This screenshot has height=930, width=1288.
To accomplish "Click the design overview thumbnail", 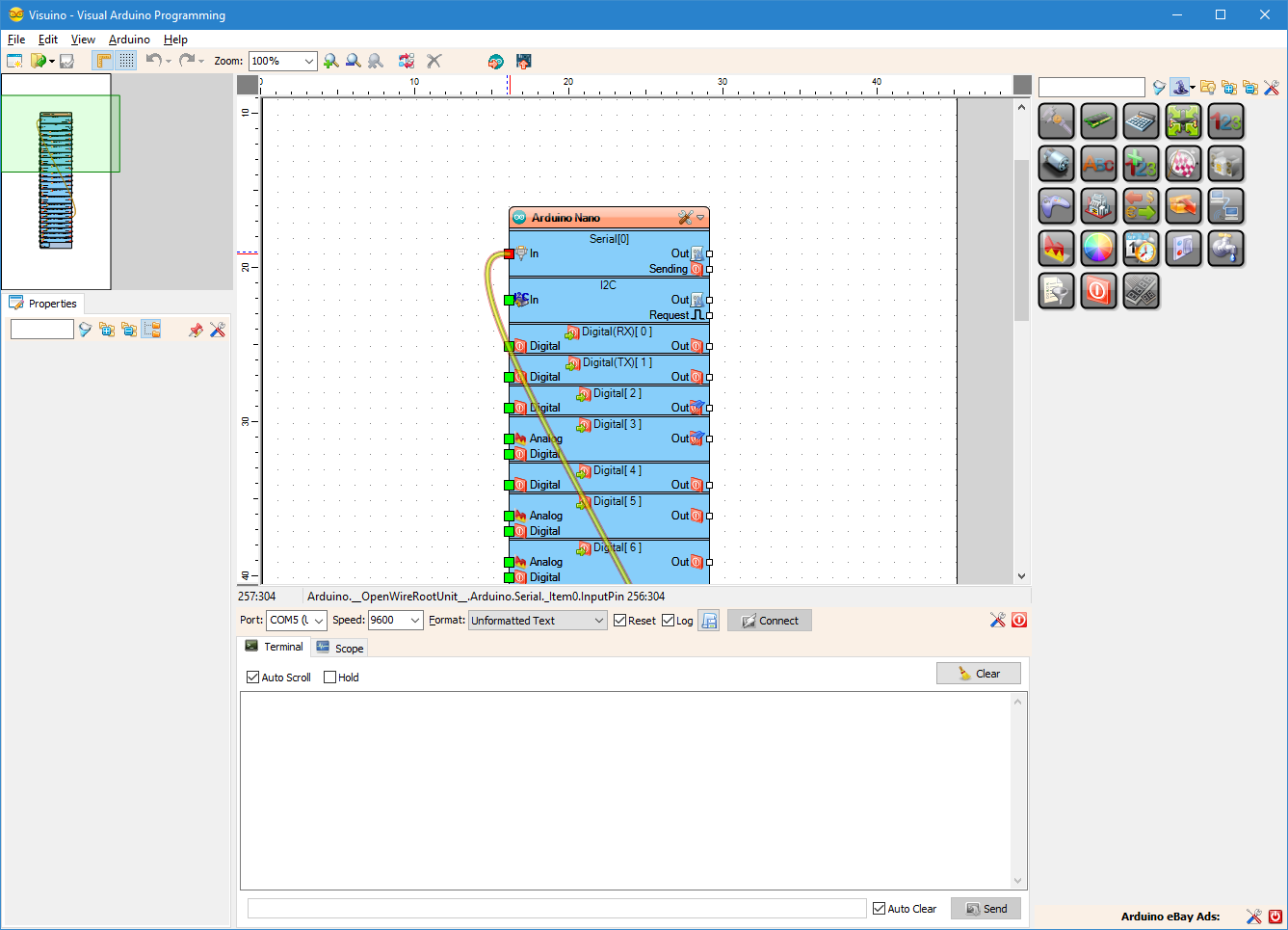I will click(x=56, y=181).
